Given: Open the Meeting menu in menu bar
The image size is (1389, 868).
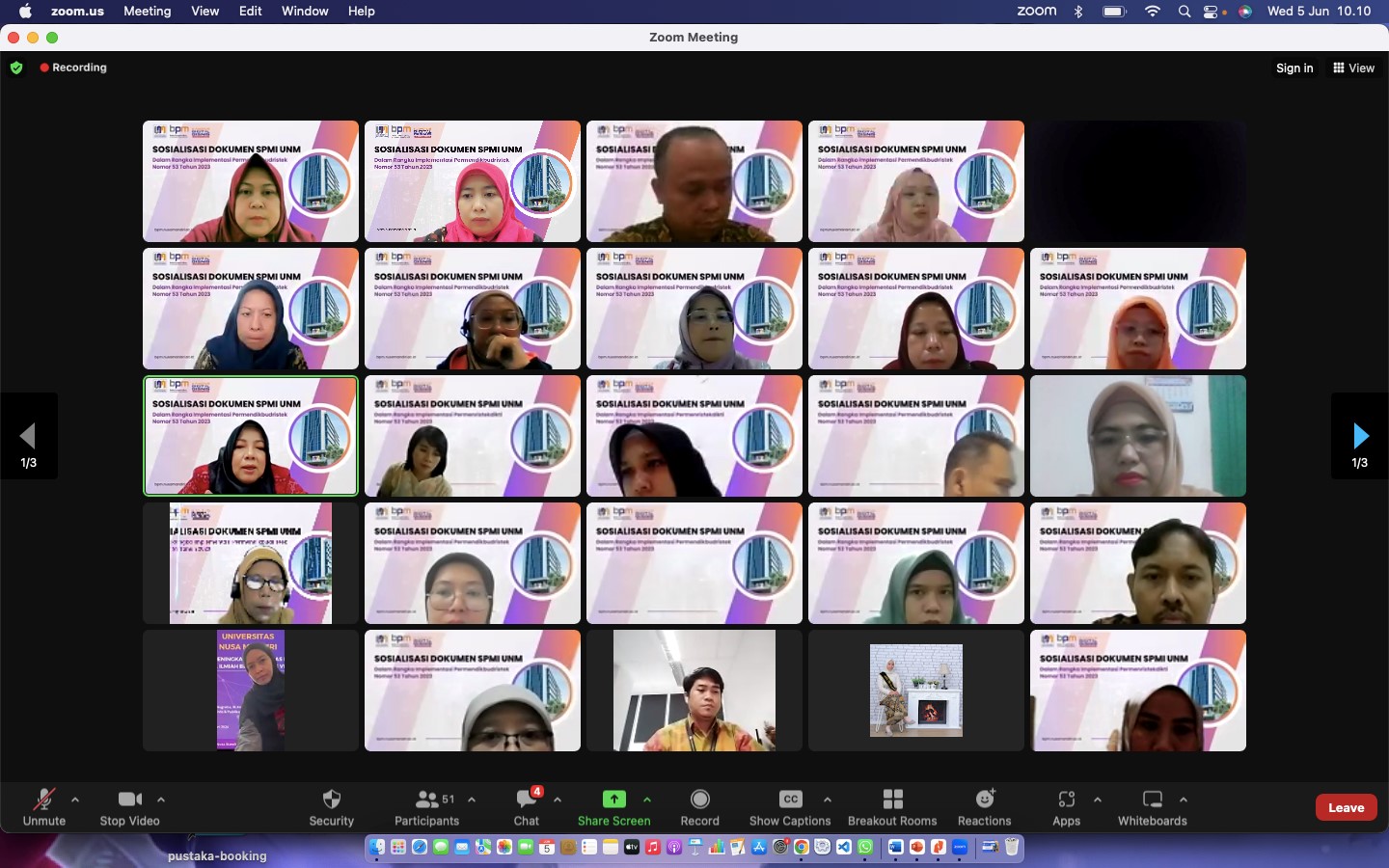Looking at the screenshot, I should (x=148, y=11).
